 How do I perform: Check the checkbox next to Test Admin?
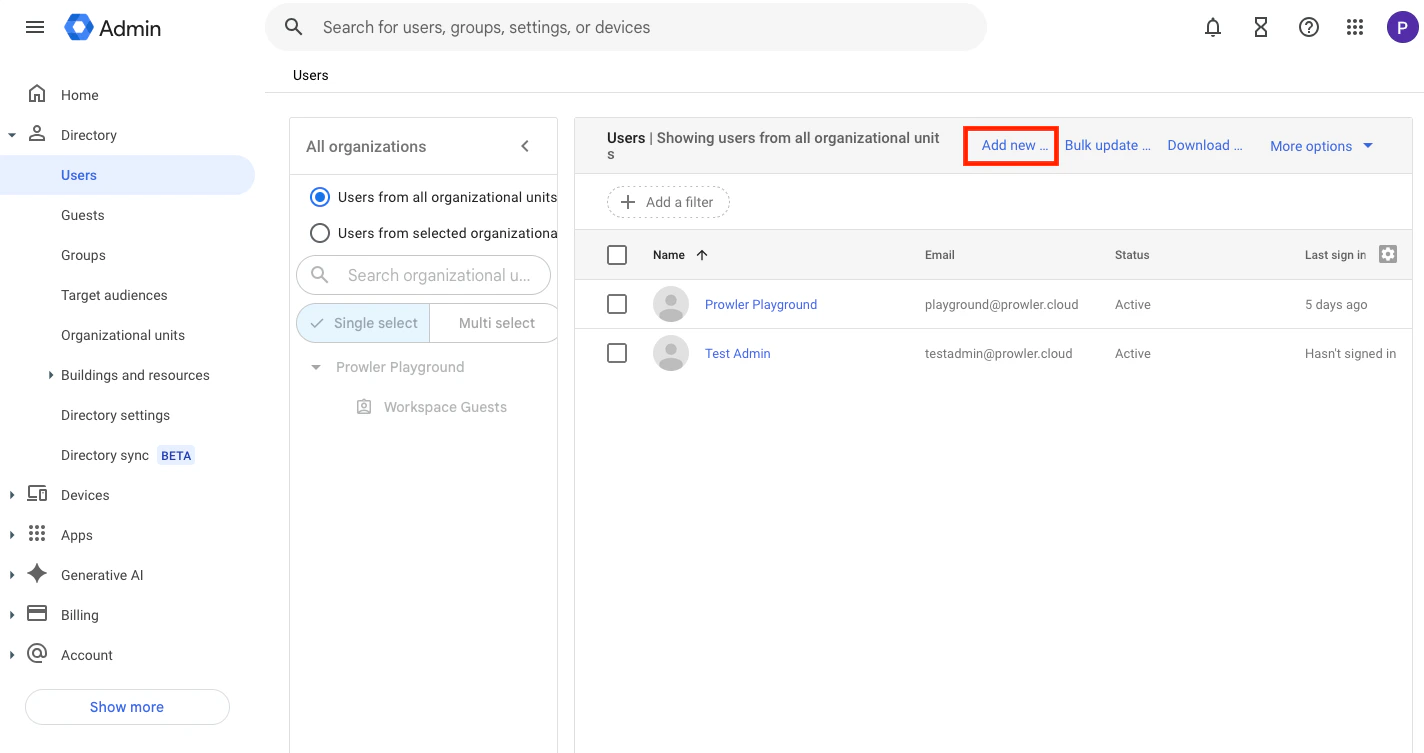click(x=617, y=353)
